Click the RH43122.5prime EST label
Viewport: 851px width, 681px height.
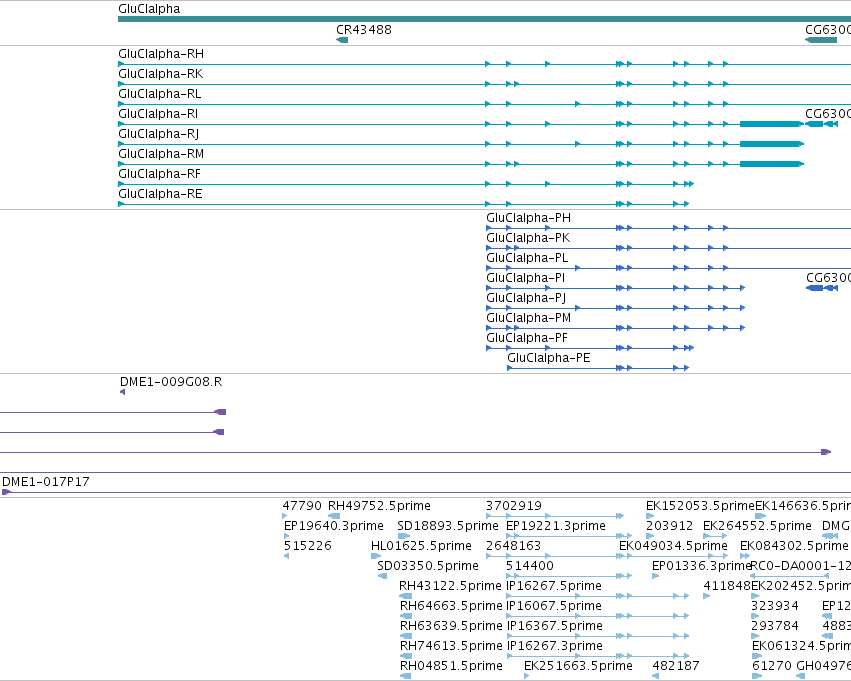point(450,587)
